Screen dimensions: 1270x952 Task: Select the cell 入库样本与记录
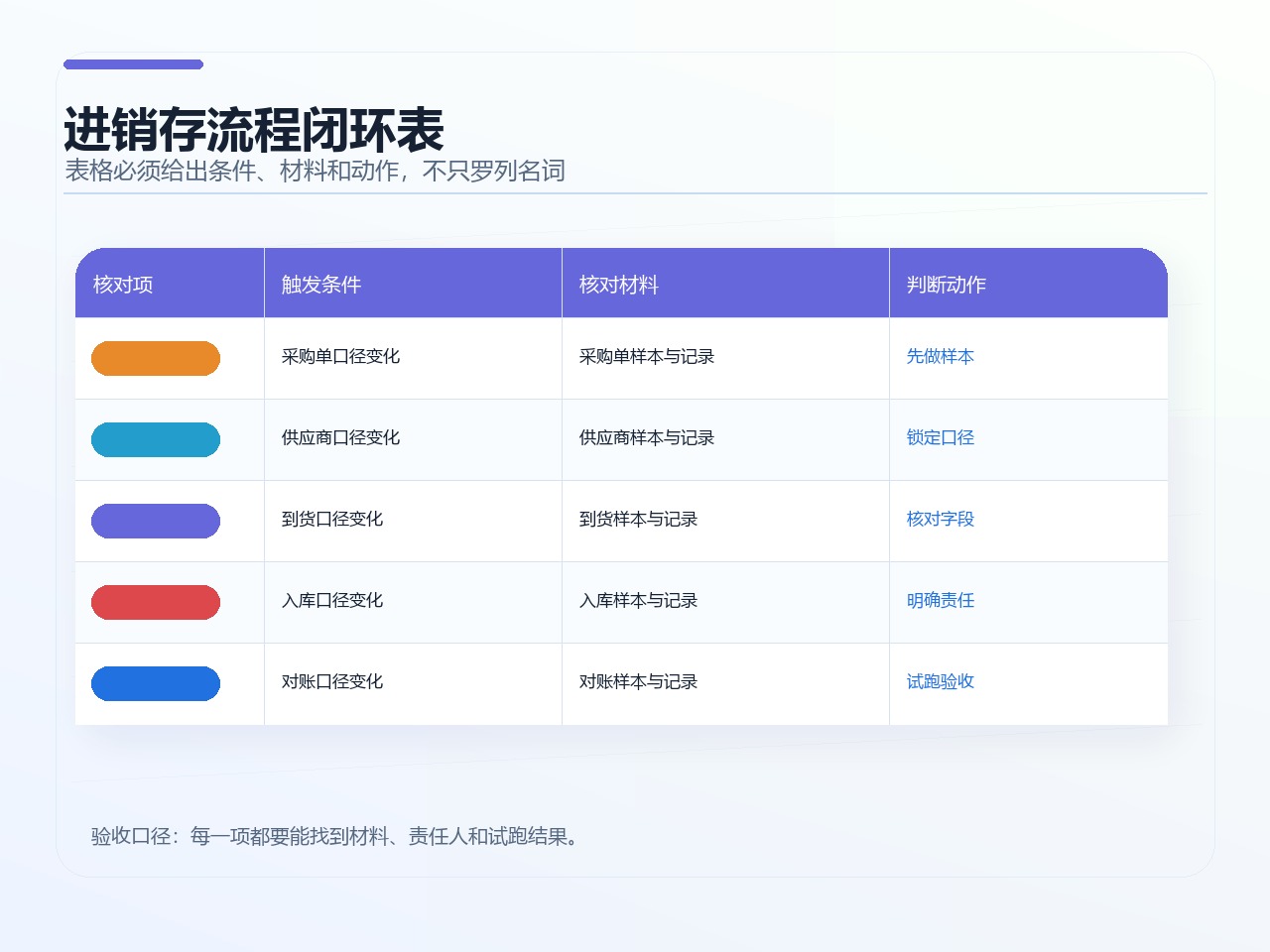coord(725,602)
